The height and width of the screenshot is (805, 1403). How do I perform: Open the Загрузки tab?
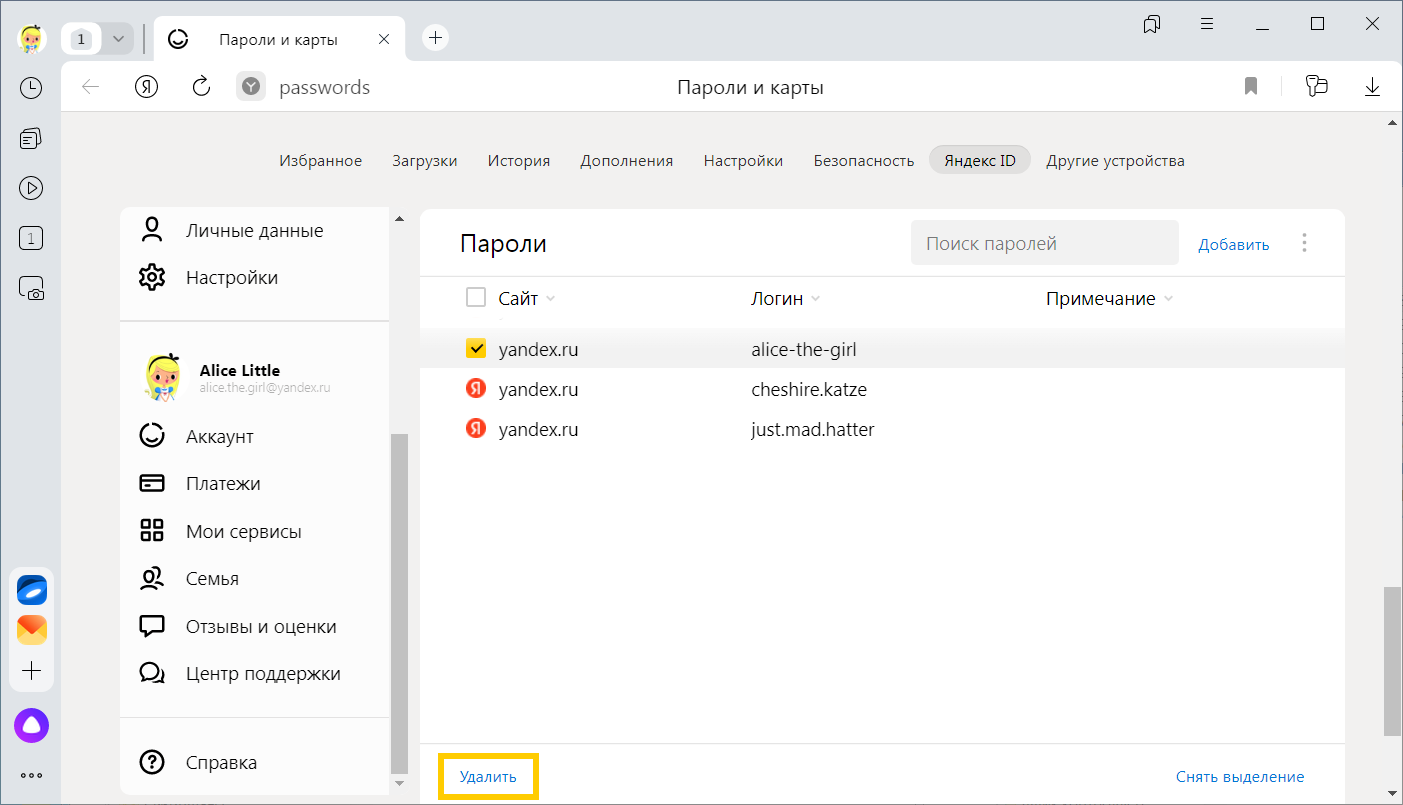tap(425, 160)
